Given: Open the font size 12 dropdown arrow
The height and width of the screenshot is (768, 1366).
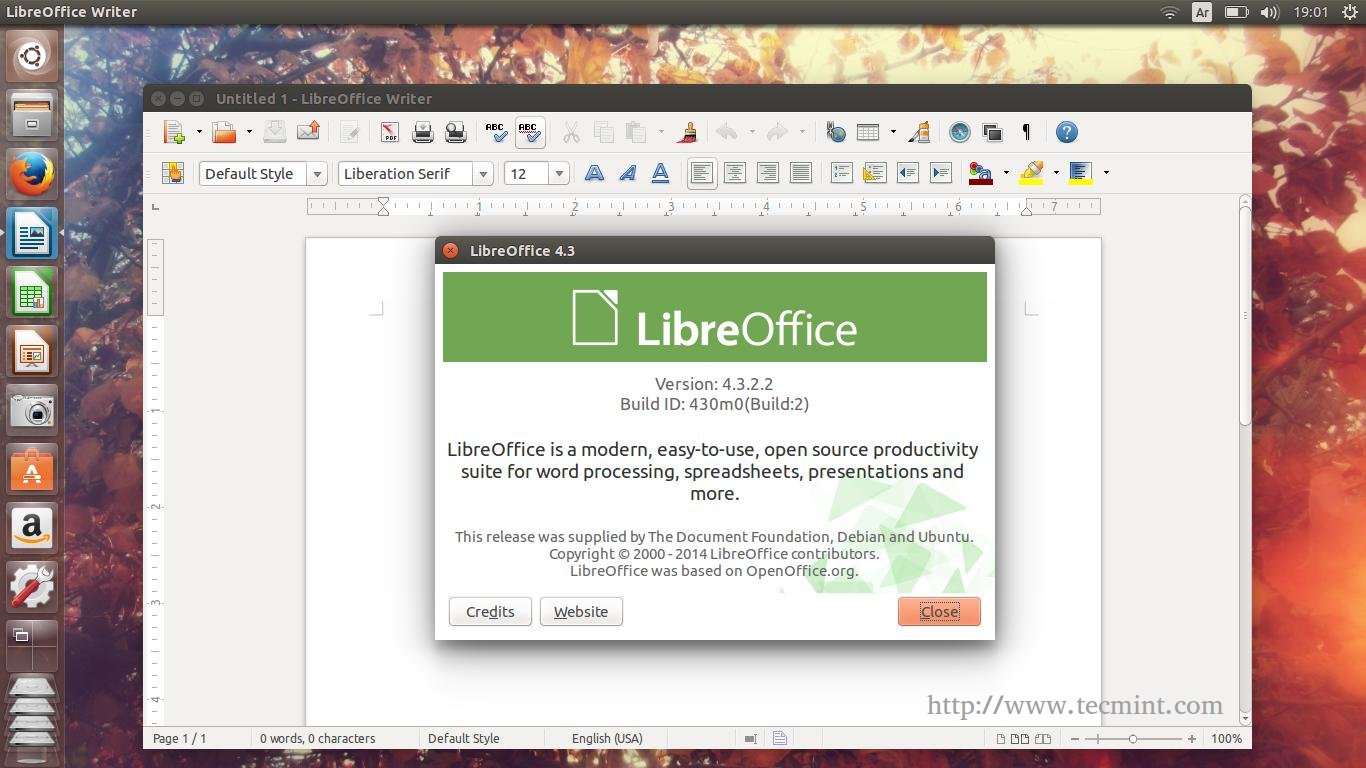Looking at the screenshot, I should pos(559,173).
